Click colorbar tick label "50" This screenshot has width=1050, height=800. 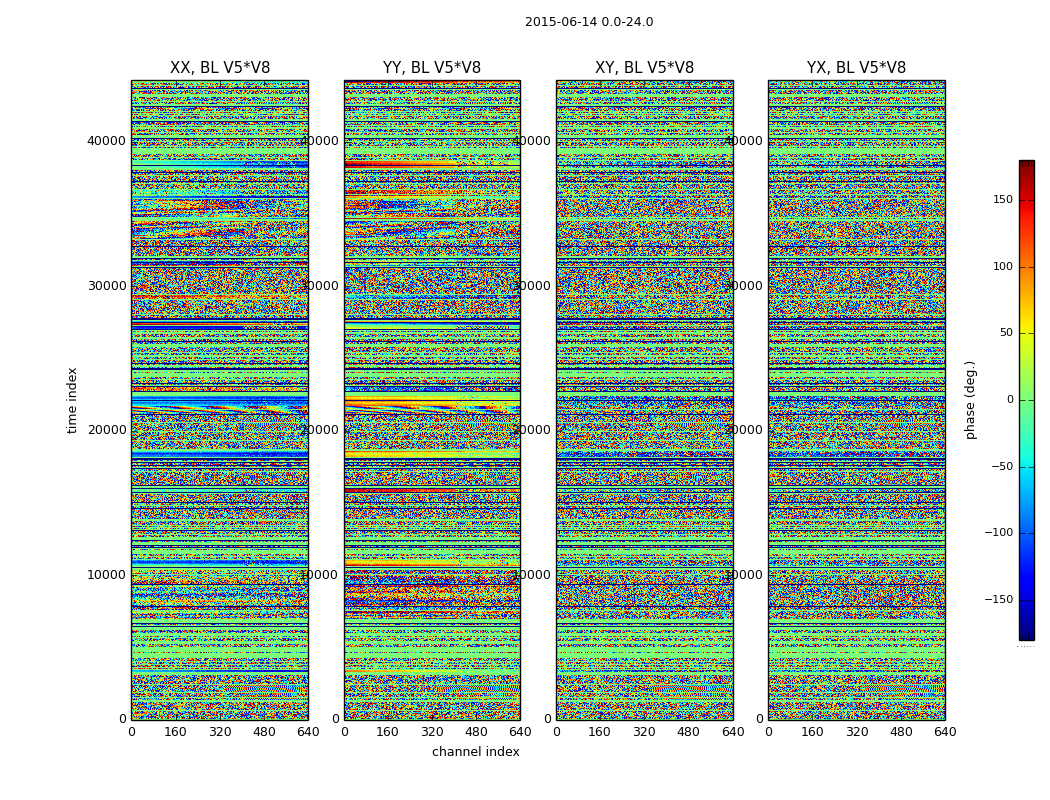[x=1006, y=333]
